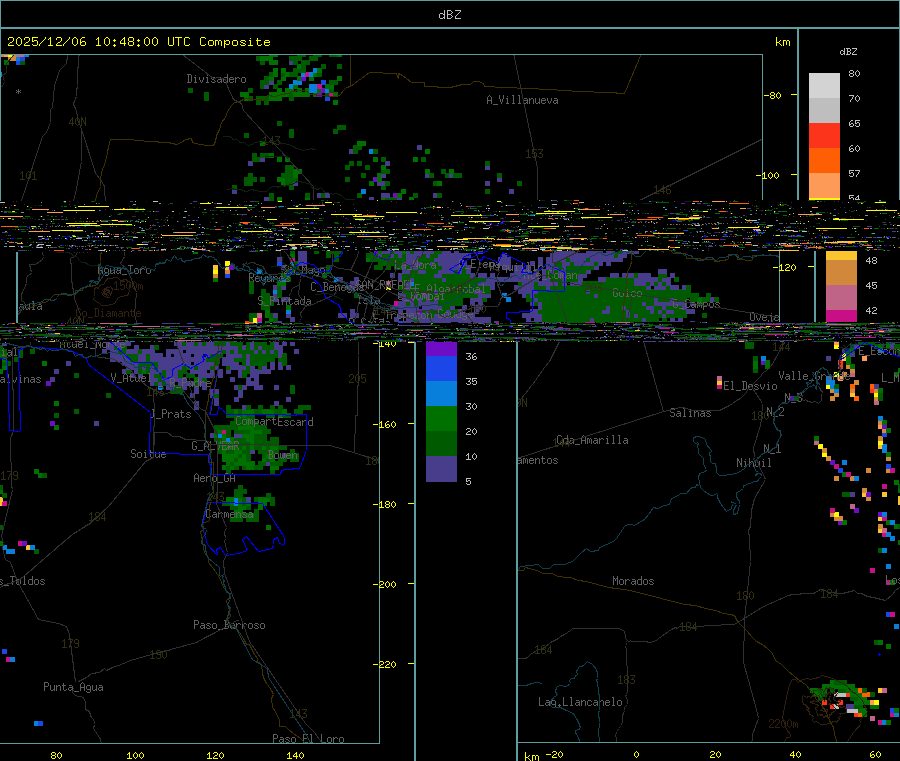The width and height of the screenshot is (900, 761).
Task: Click the -200 axis tick label
Action: click(385, 584)
